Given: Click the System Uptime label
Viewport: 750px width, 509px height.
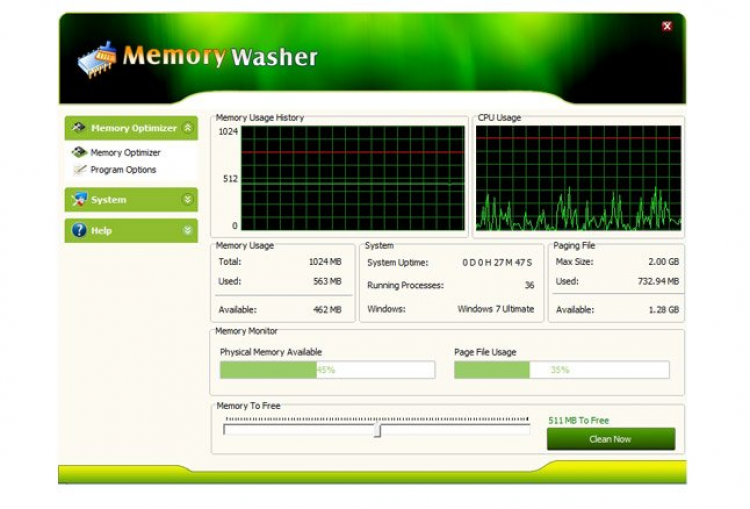Looking at the screenshot, I should [x=397, y=263].
